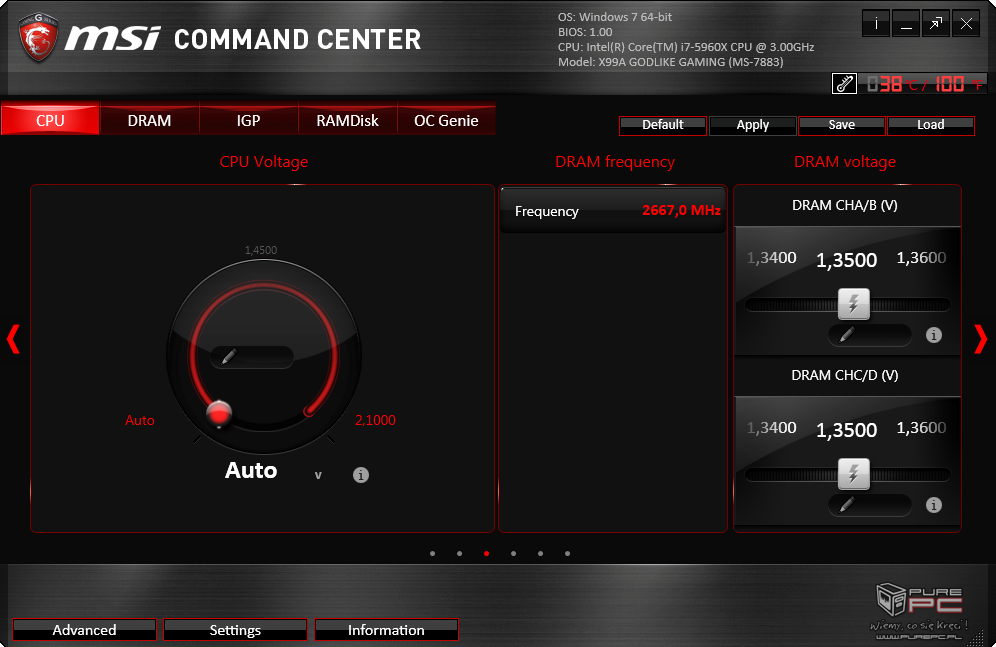996x647 pixels.
Task: Click the red CPU Voltage dial knob
Action: [219, 411]
